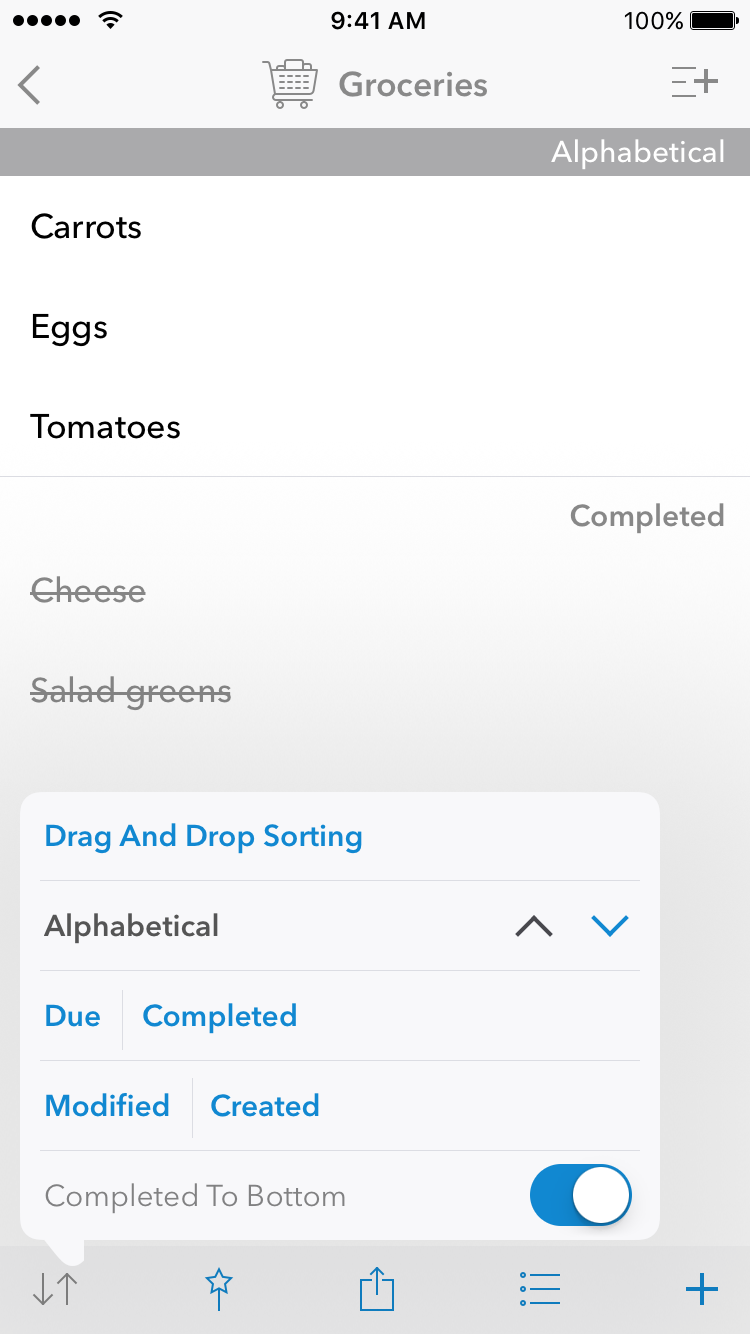Open the share icon in bottom toolbar
This screenshot has height=1334, width=750.
(x=377, y=1289)
